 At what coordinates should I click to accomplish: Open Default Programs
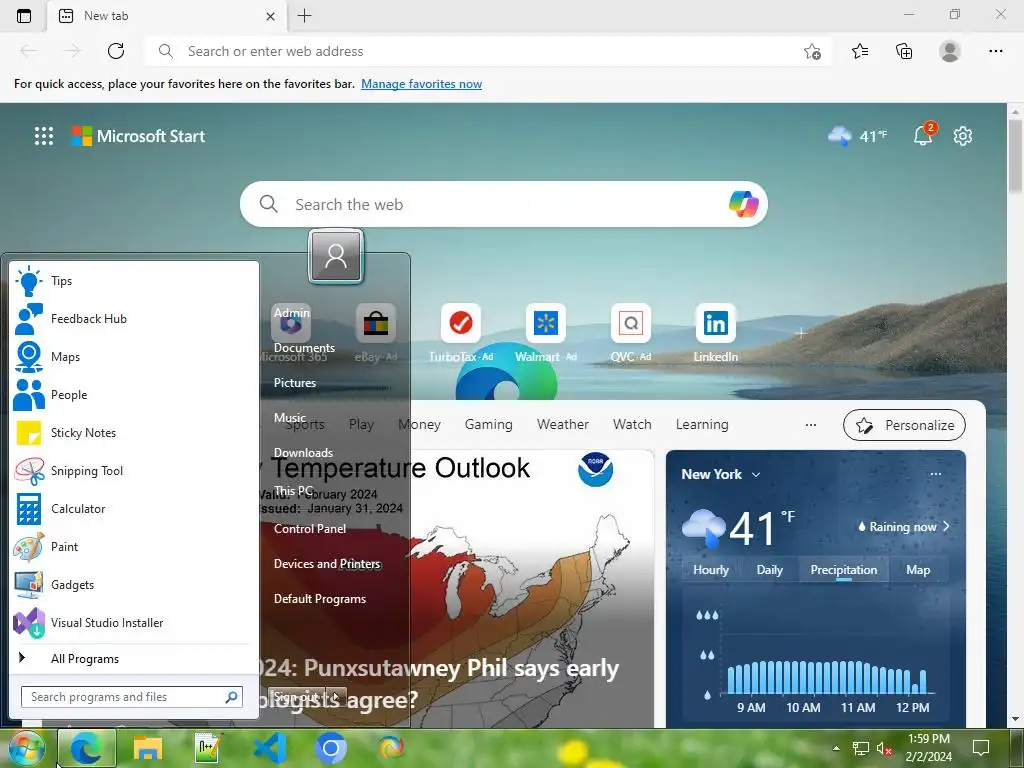point(319,599)
